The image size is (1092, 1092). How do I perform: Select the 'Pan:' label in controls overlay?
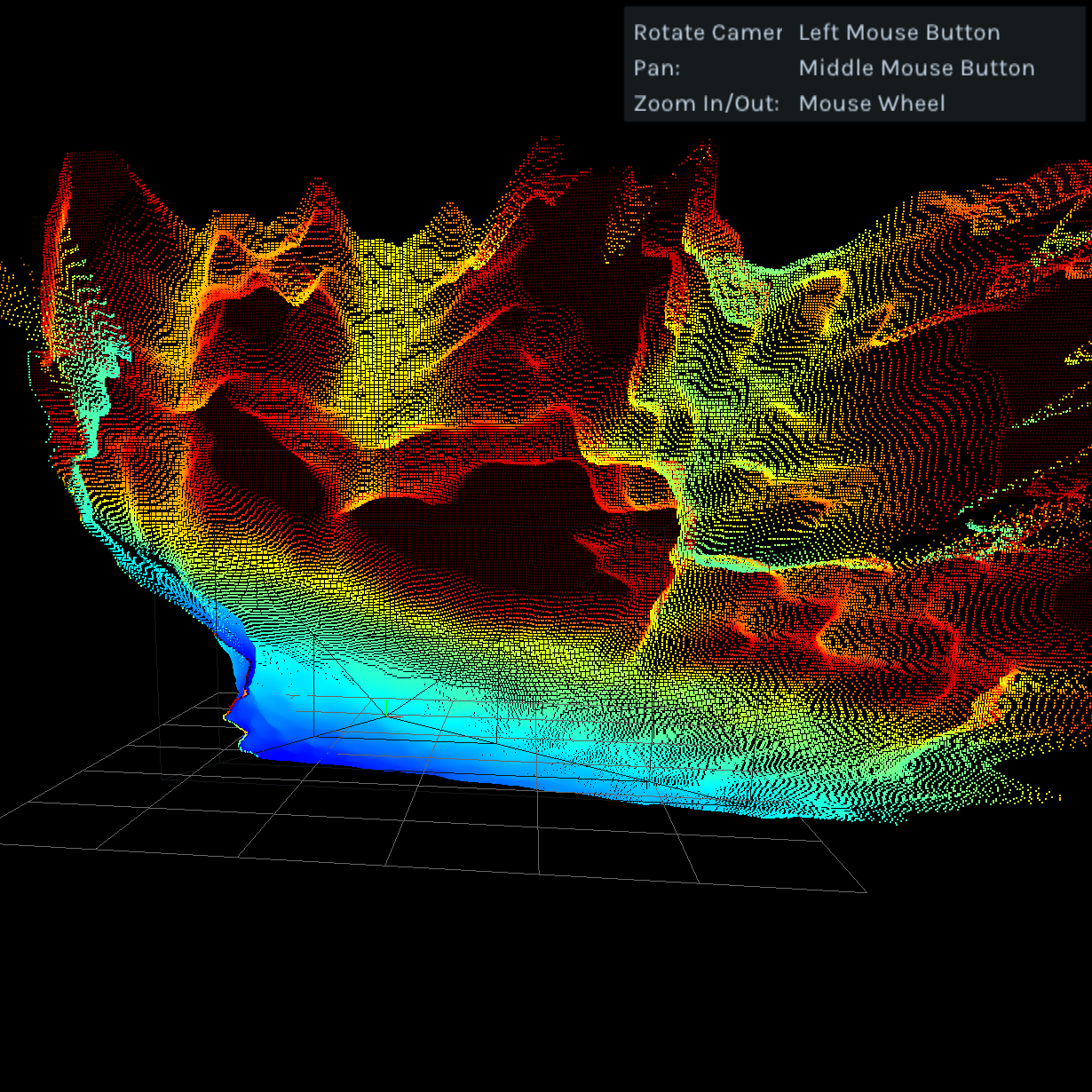tap(657, 68)
